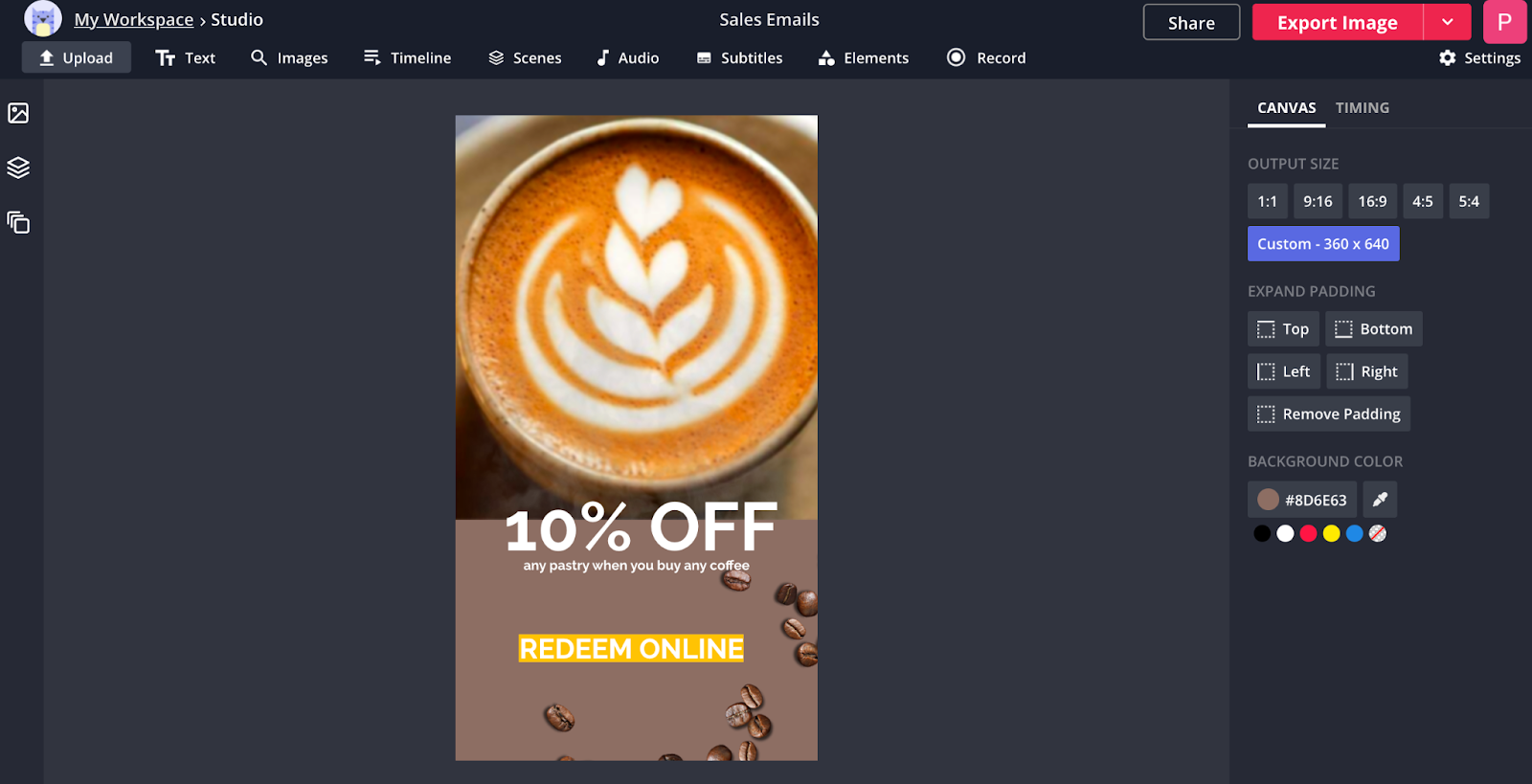Open the #8D6E63 background color picker
1532x784 pixels.
click(x=1302, y=500)
